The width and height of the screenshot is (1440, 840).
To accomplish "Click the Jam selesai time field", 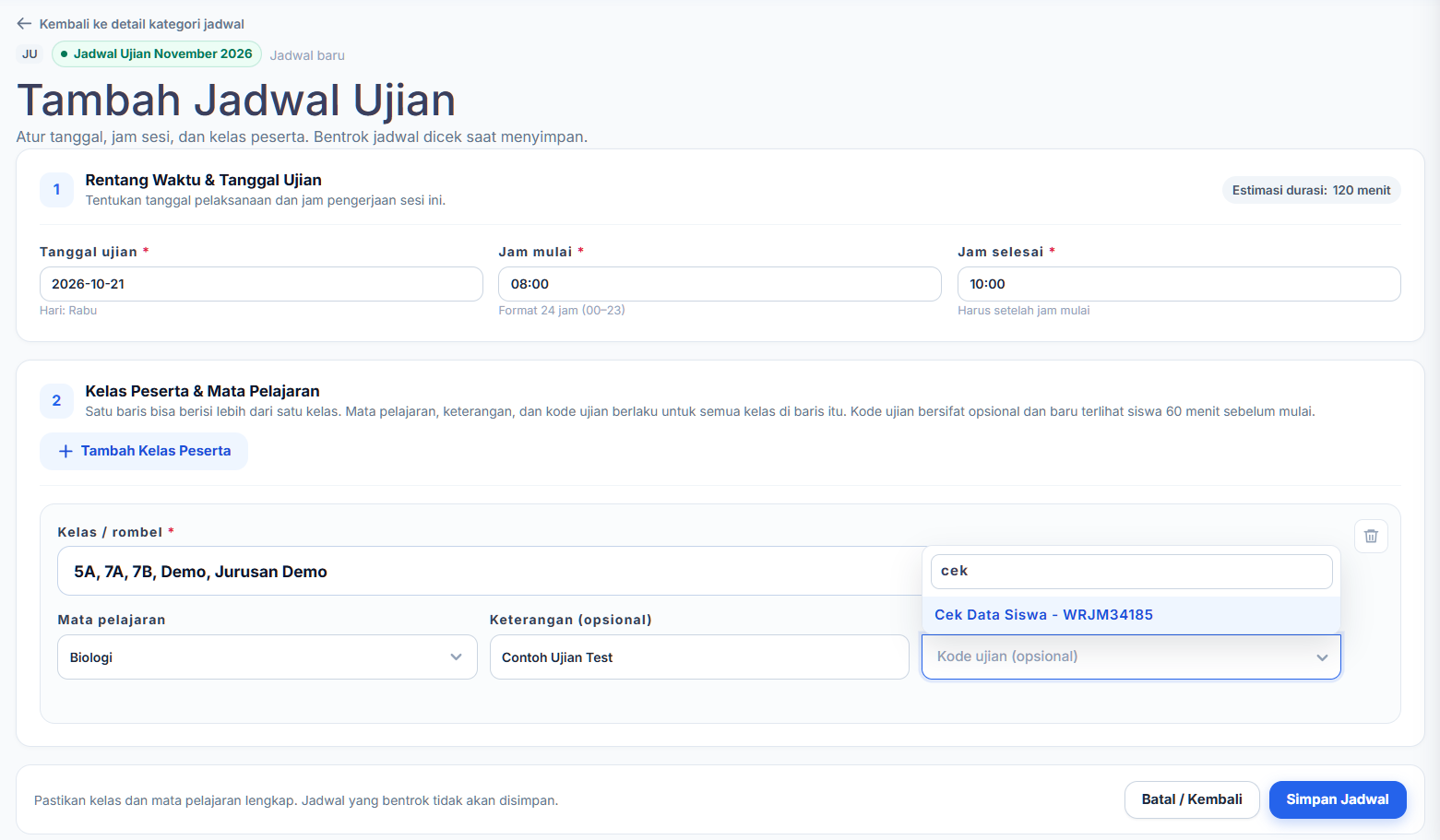I will 1179,284.
